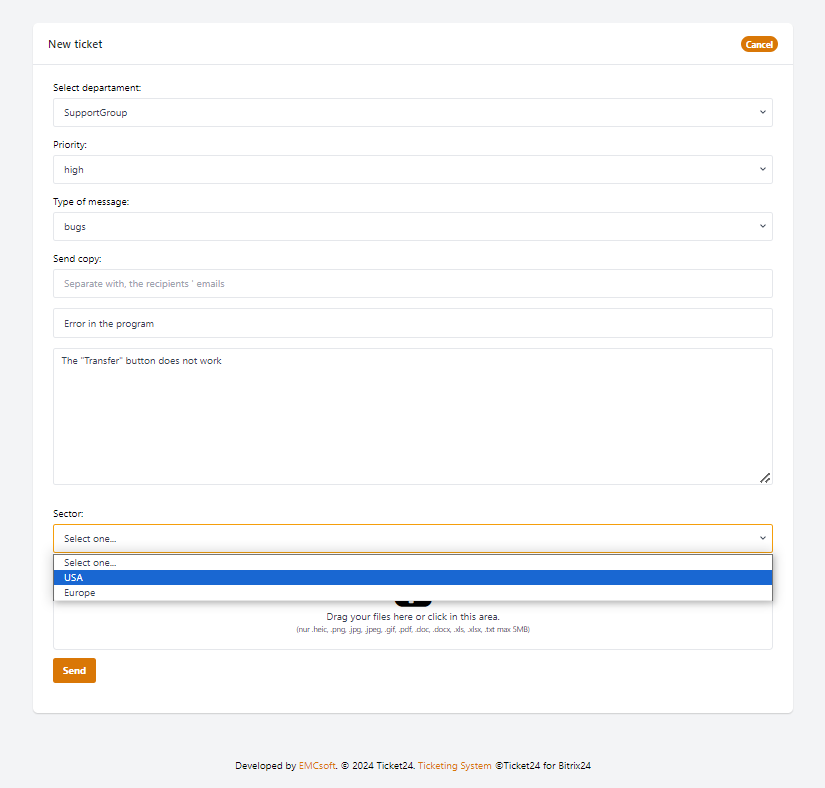Click the subject field 'Error in the program'
The image size is (825, 788).
[412, 324]
